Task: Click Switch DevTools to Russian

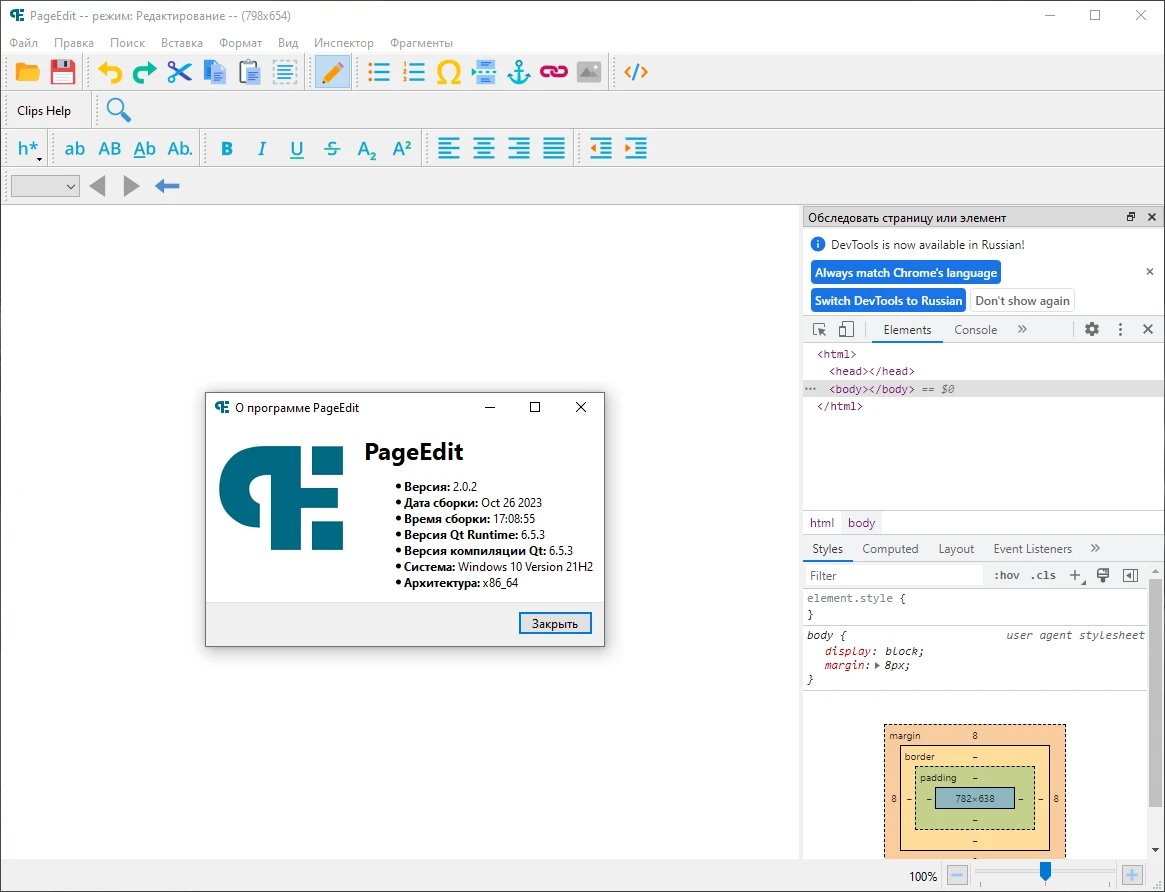Action: [x=888, y=301]
